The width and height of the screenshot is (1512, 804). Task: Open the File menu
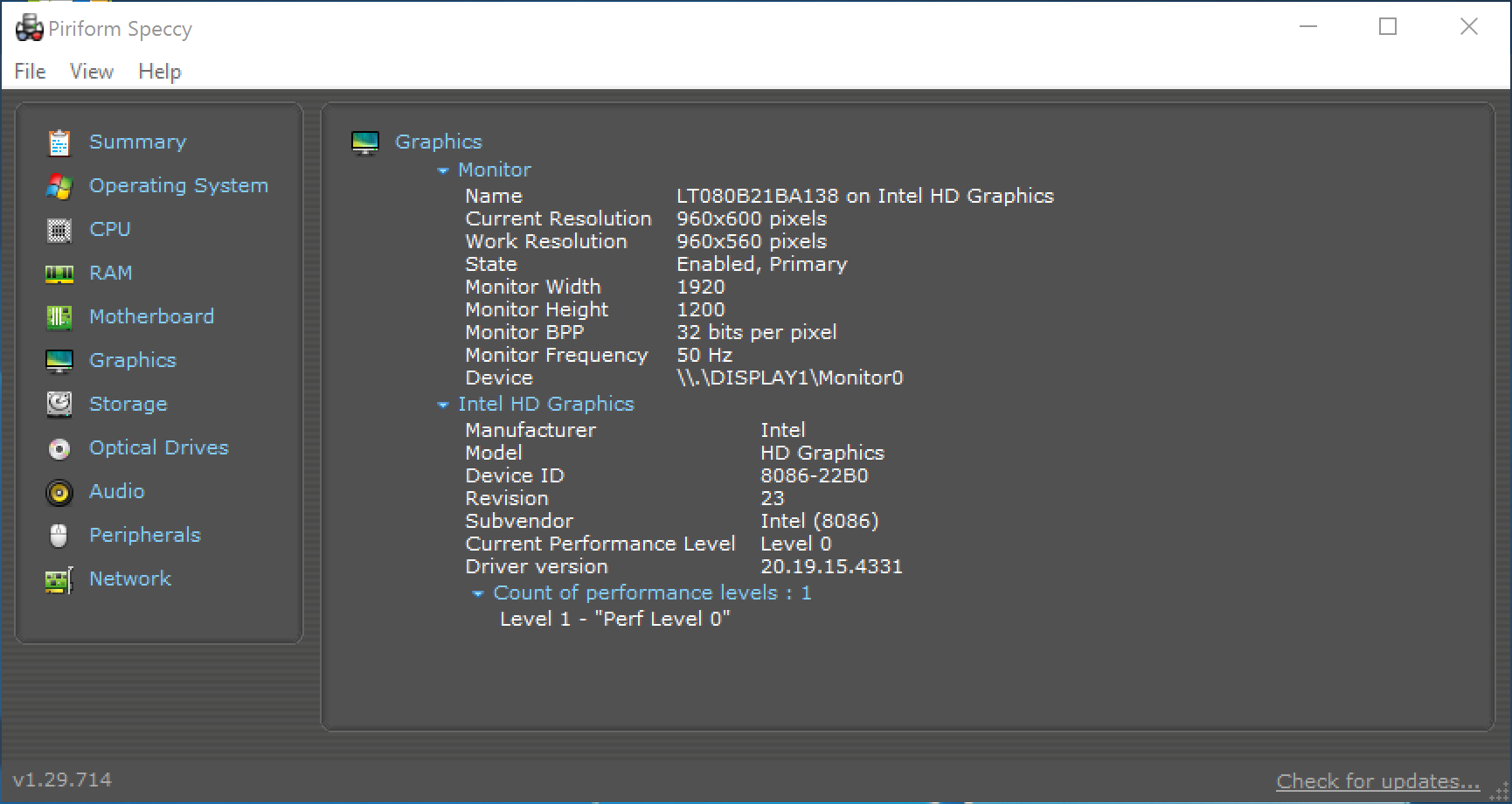pyautogui.click(x=30, y=72)
